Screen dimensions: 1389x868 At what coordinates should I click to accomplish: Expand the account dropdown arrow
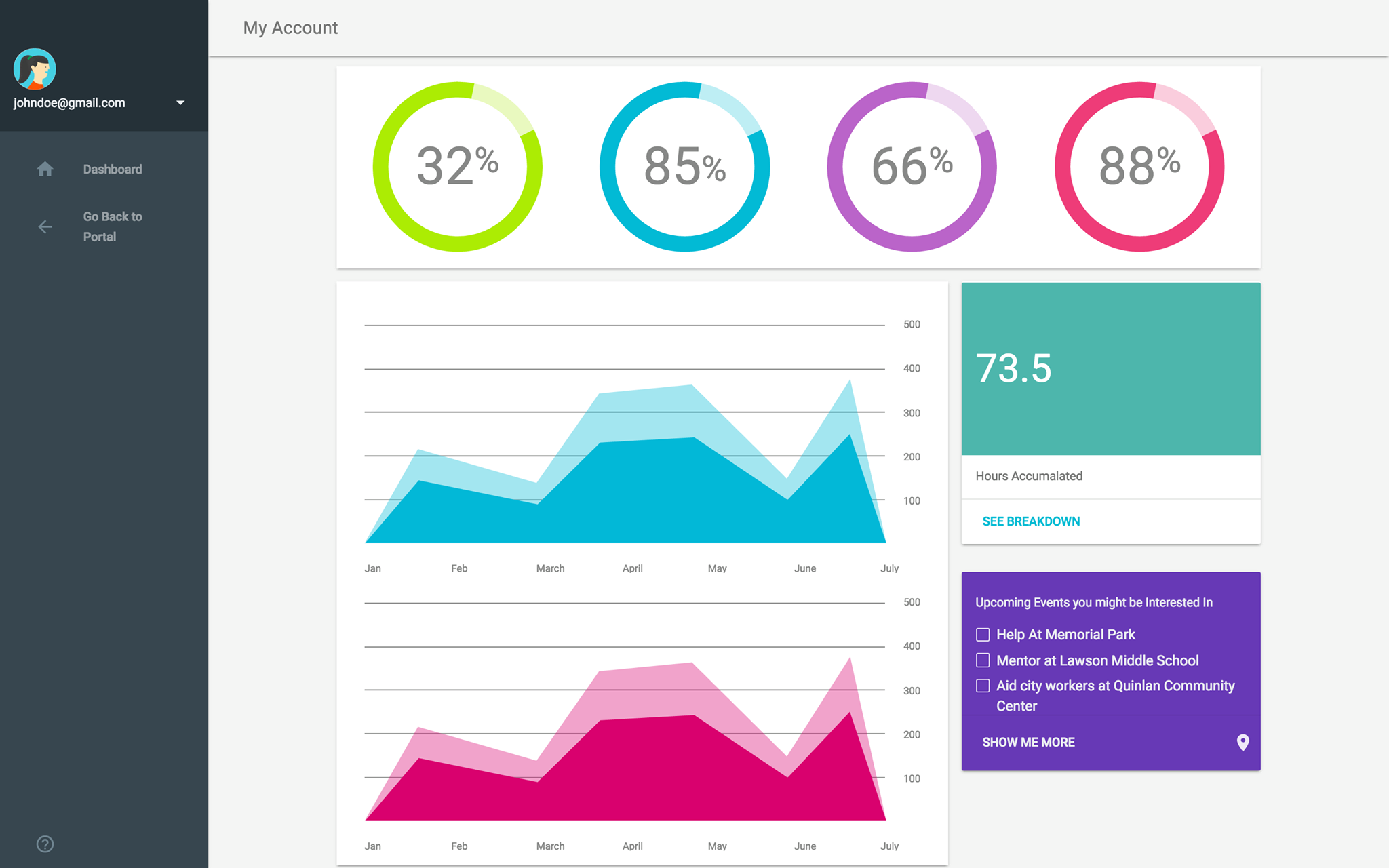(180, 103)
